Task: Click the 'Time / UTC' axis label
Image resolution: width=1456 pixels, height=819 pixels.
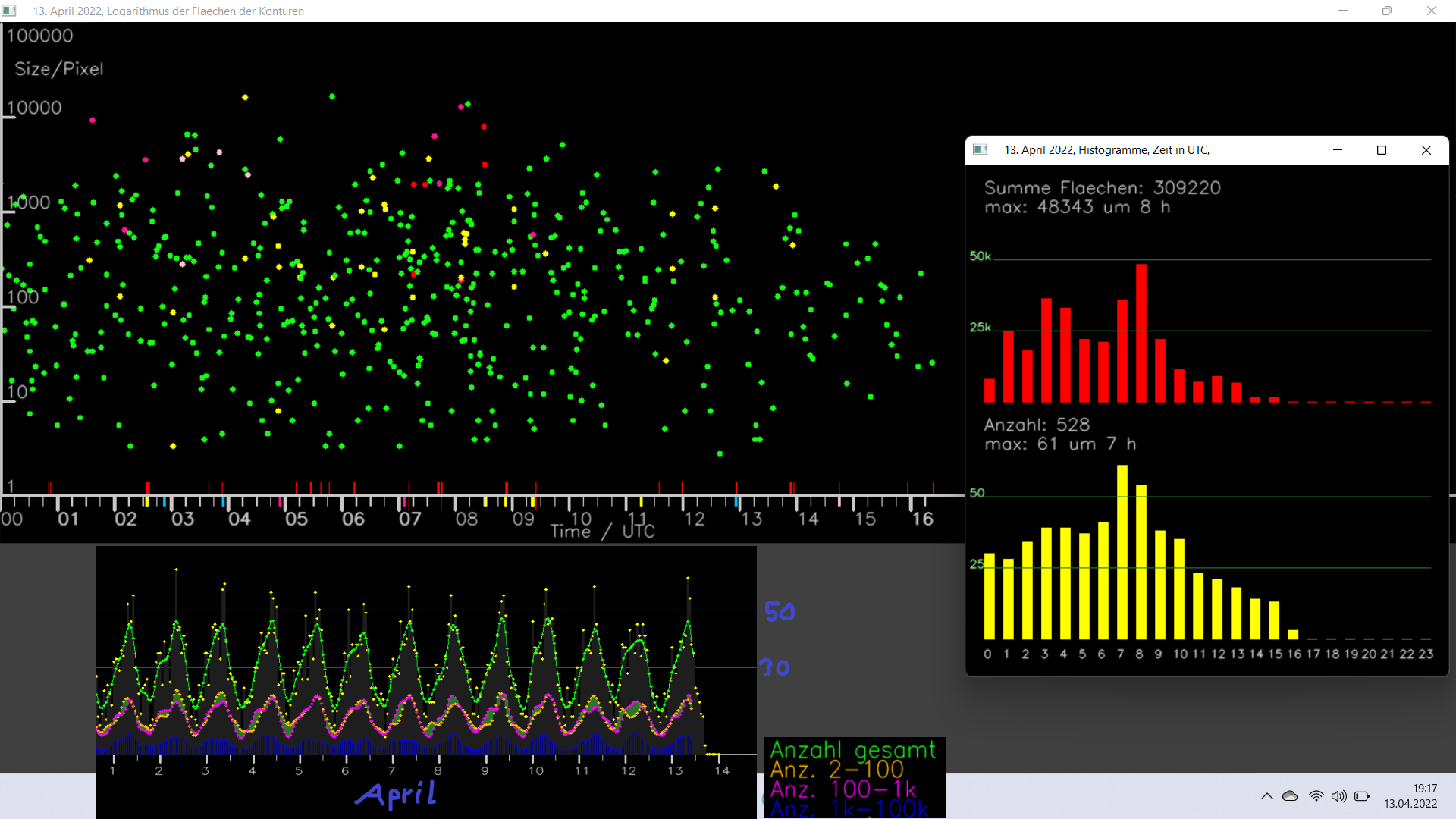Action: (x=602, y=532)
